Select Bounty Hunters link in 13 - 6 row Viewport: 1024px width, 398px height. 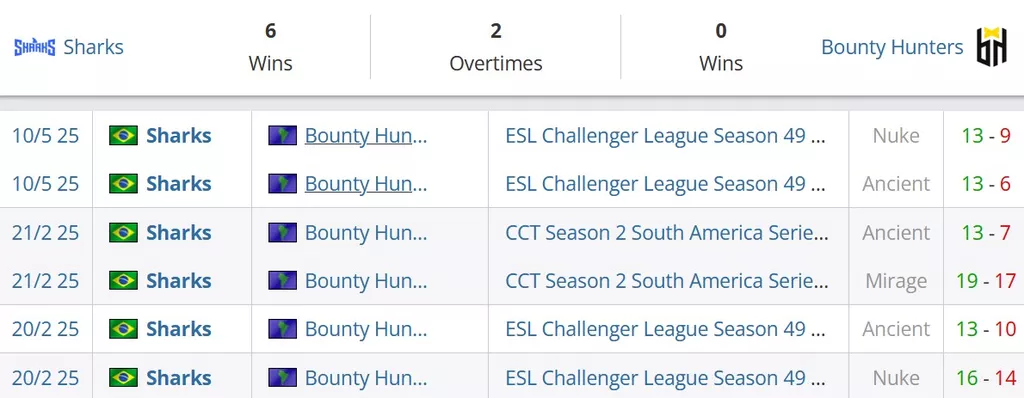point(366,184)
